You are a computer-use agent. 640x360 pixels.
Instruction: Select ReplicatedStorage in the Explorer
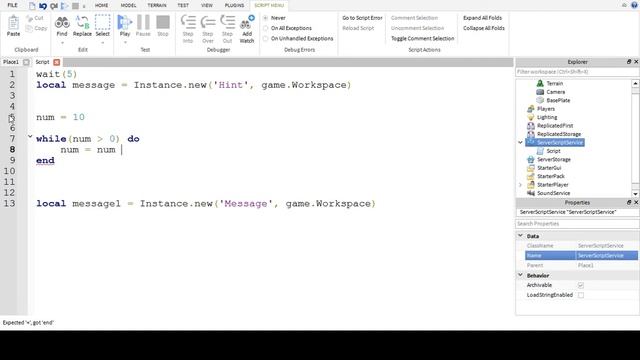click(558, 134)
